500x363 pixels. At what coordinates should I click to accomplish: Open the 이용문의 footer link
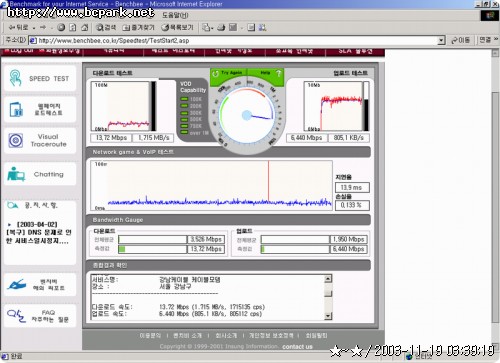[150, 335]
